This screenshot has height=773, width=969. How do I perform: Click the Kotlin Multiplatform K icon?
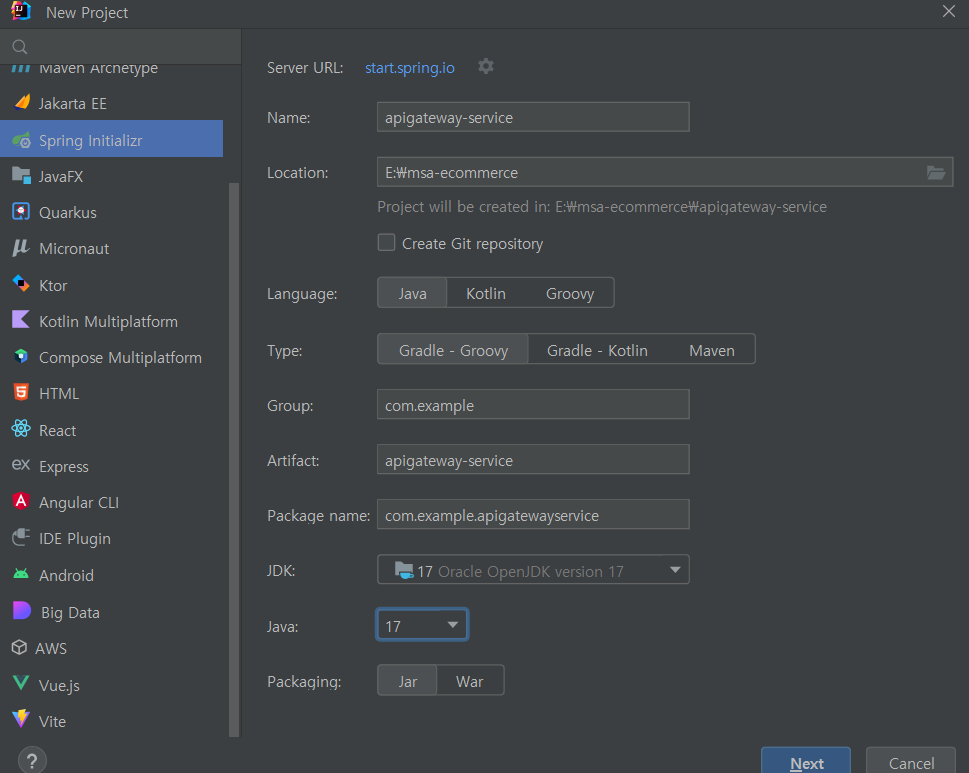point(21,320)
